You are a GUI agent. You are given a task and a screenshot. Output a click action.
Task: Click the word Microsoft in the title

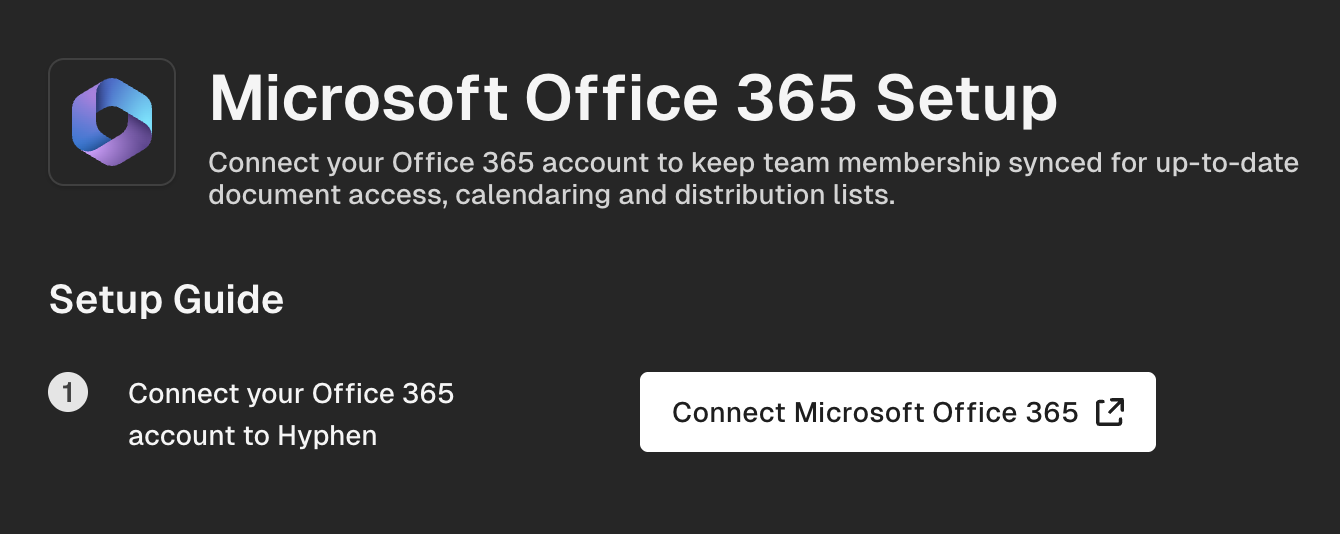point(358,97)
